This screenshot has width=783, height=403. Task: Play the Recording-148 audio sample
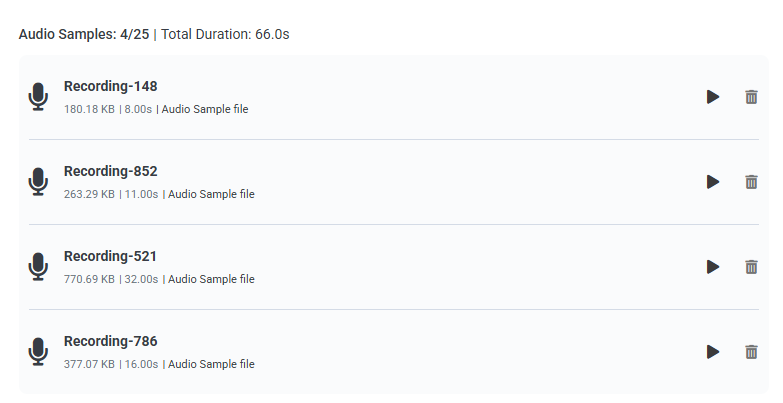click(713, 97)
